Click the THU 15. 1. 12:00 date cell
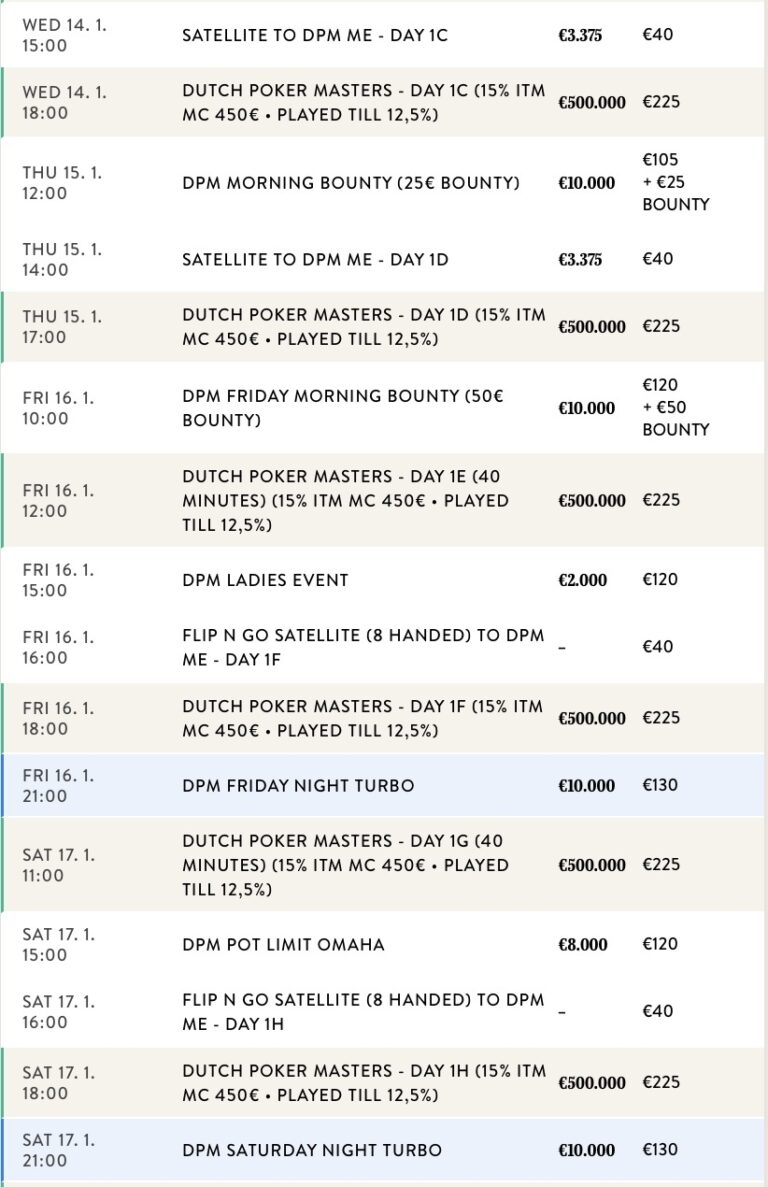This screenshot has width=768, height=1187. click(x=62, y=182)
